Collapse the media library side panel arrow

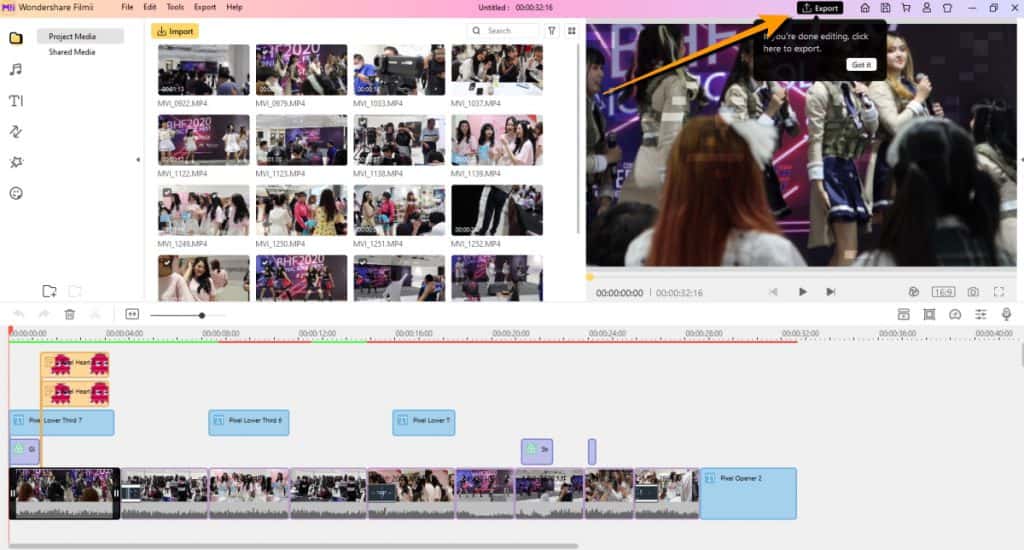pos(139,160)
